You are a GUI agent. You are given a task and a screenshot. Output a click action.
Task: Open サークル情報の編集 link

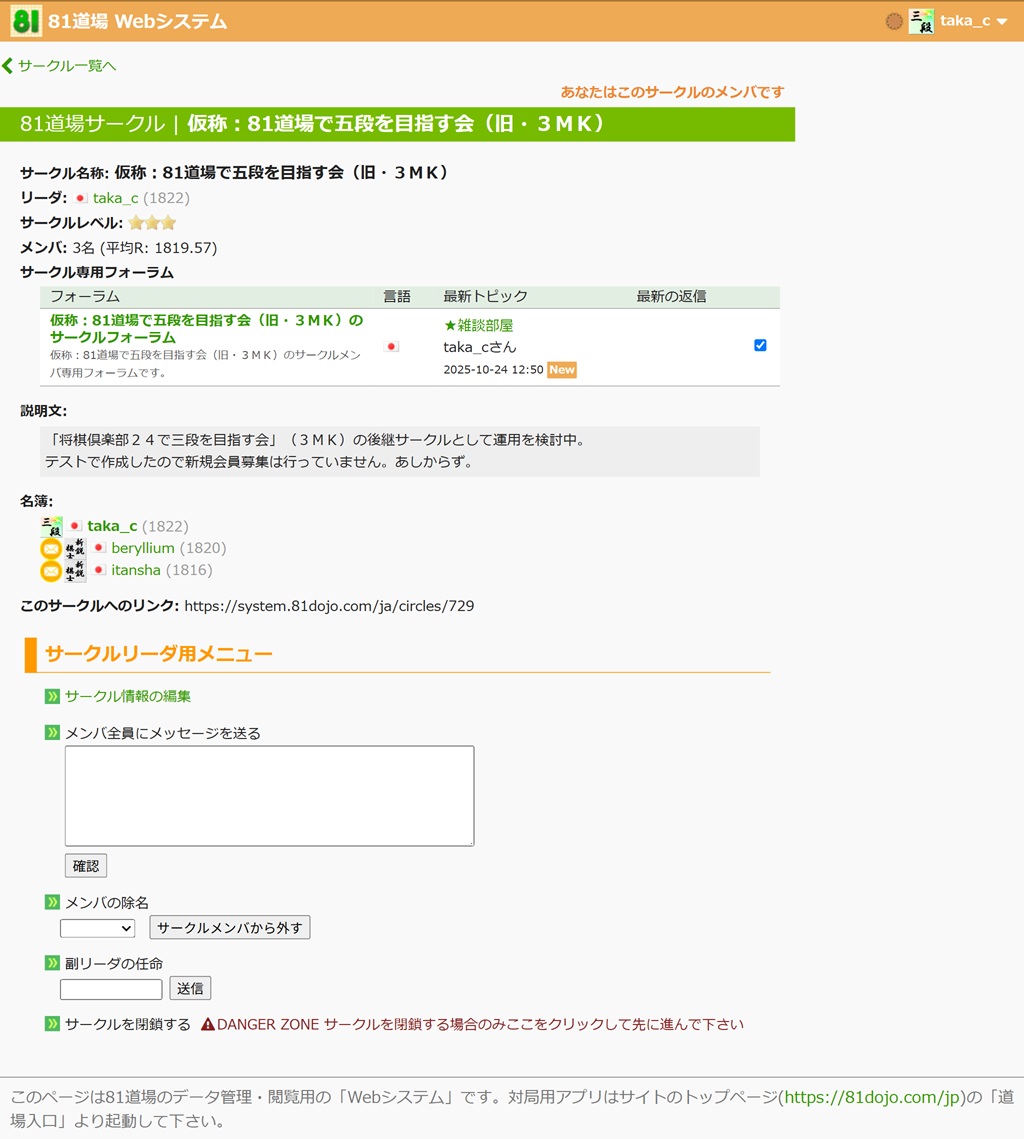(x=128, y=696)
